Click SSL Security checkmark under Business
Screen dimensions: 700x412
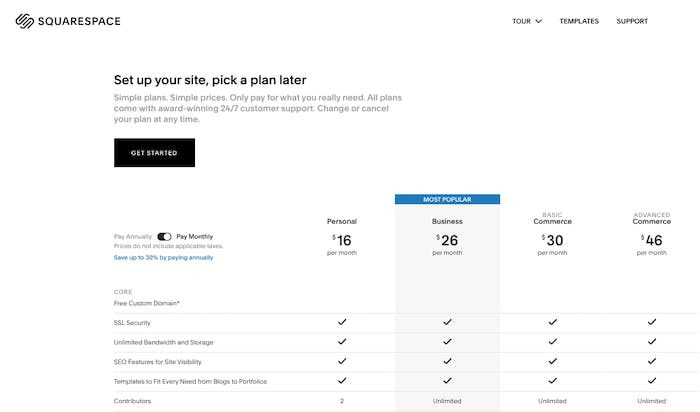[x=447, y=323]
